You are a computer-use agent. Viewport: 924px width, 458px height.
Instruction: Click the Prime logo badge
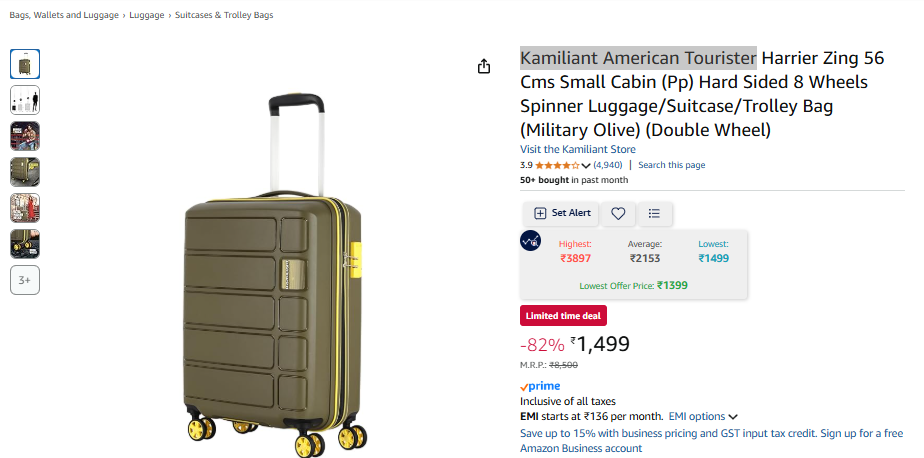tap(540, 386)
